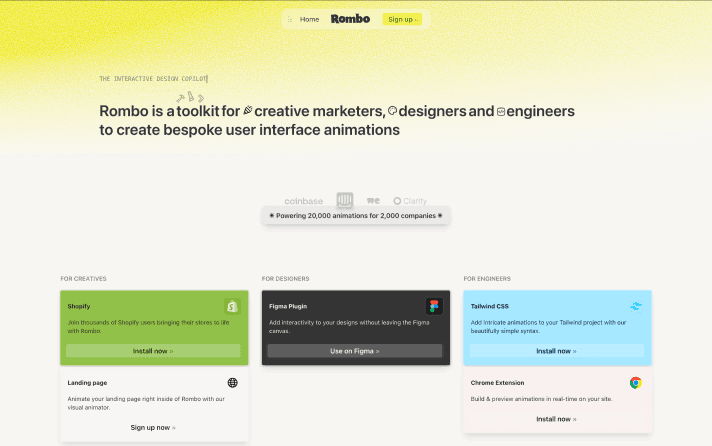Screen dimensions: 712x446
Task: Click the drag-dots icon beside Home
Action: point(290,20)
